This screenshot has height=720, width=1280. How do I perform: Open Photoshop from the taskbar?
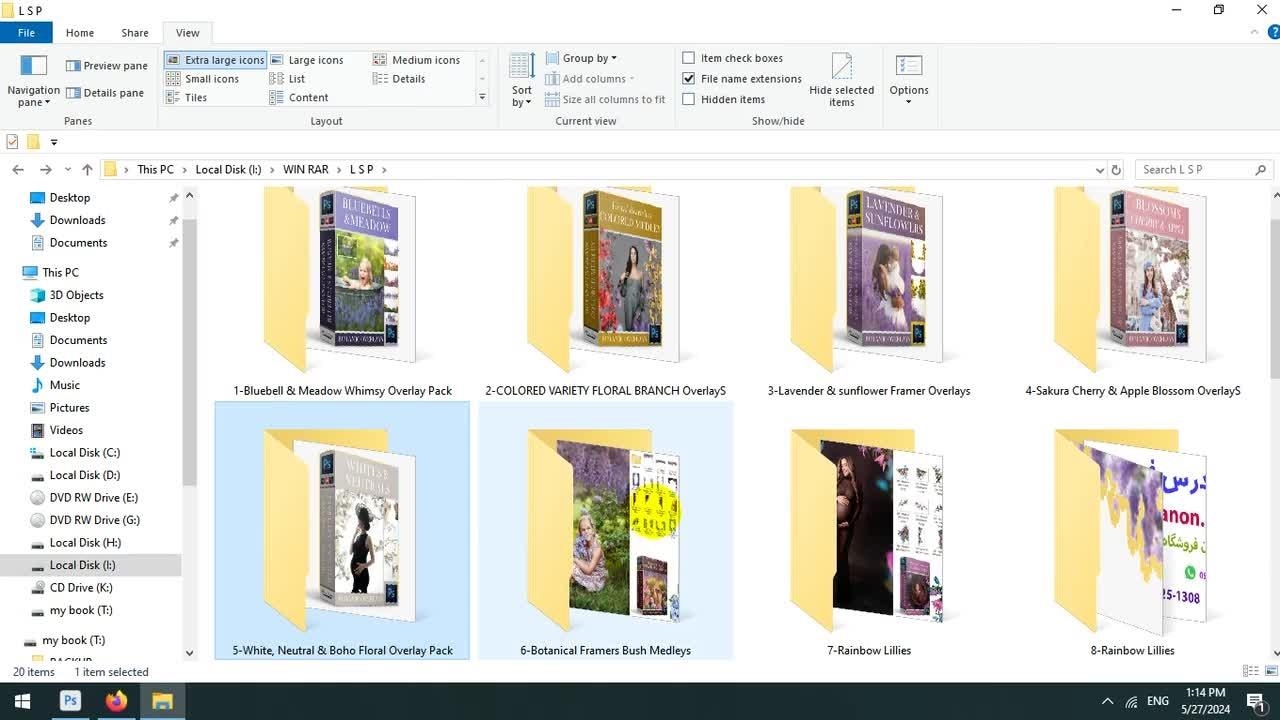(70, 701)
